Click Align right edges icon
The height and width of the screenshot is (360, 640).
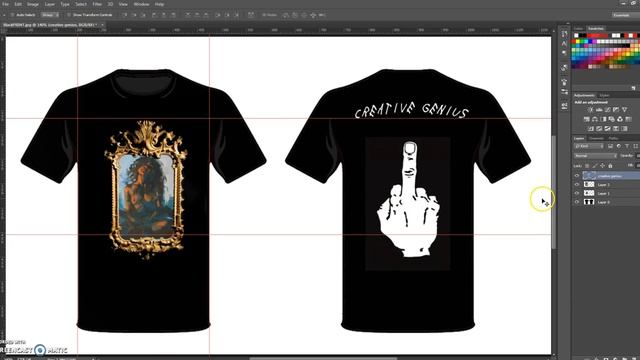point(173,15)
